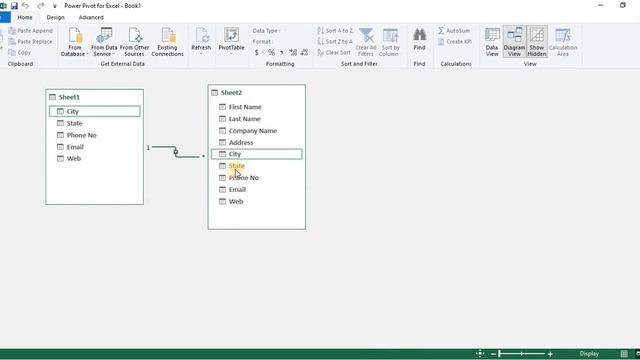Open Existing Connections

(x=167, y=42)
